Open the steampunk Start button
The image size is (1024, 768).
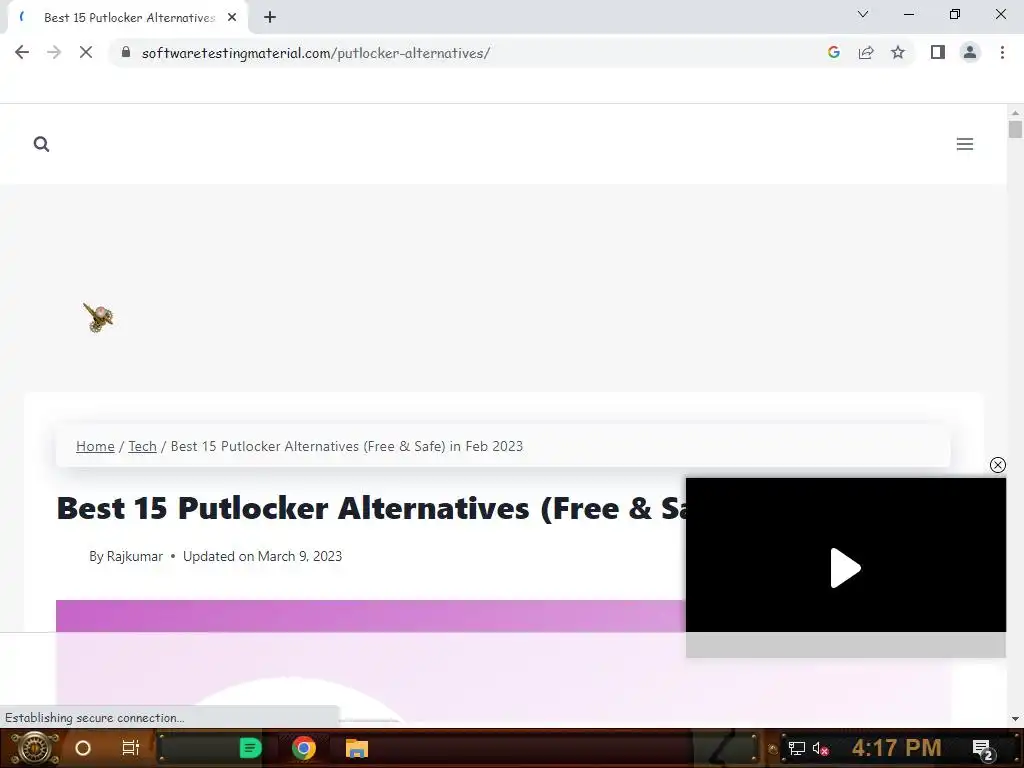click(34, 748)
